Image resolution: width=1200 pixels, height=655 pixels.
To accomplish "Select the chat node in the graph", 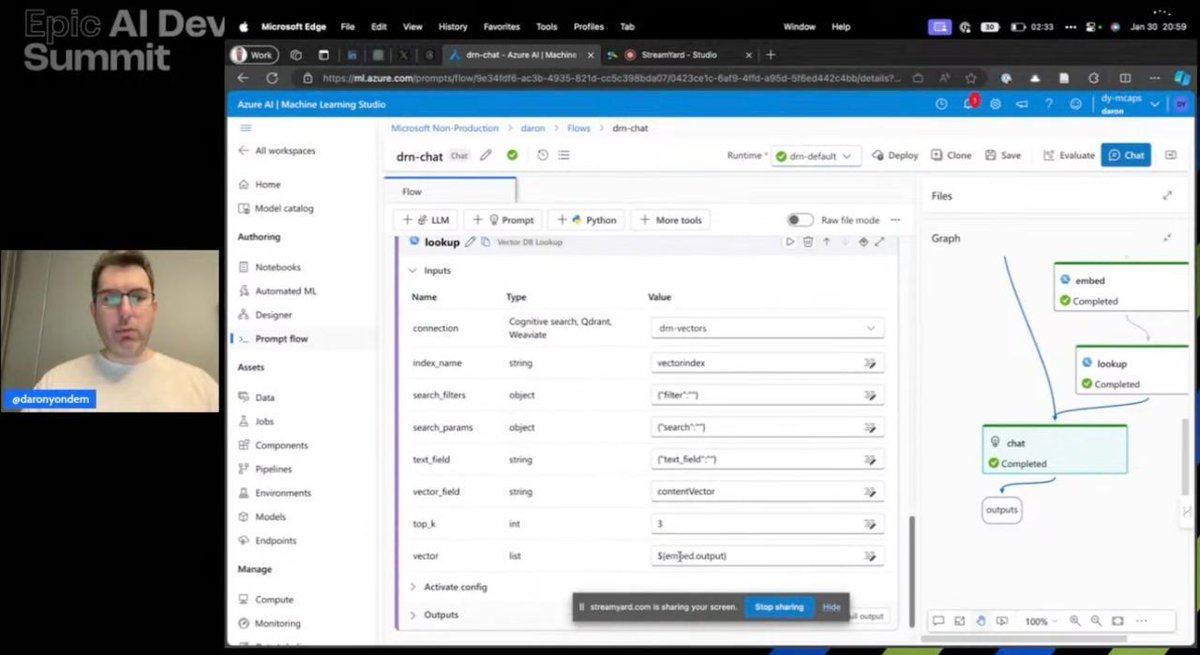I will coord(1054,450).
